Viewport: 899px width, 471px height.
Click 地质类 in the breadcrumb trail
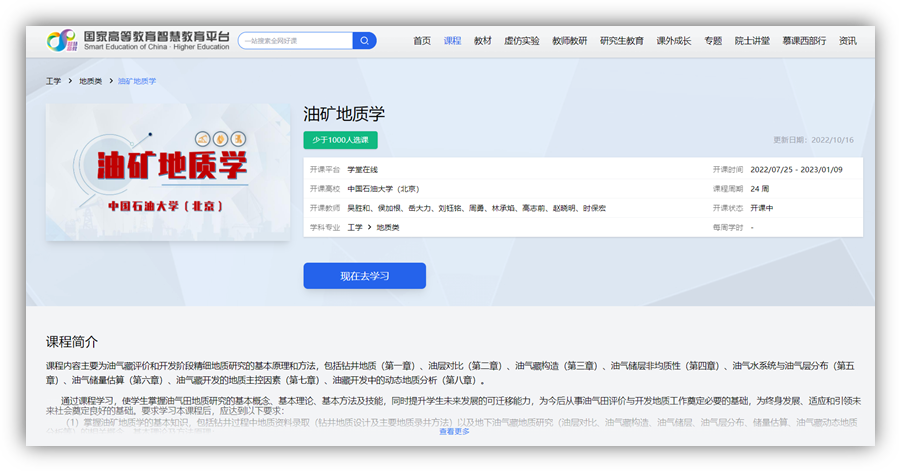pyautogui.click(x=91, y=81)
